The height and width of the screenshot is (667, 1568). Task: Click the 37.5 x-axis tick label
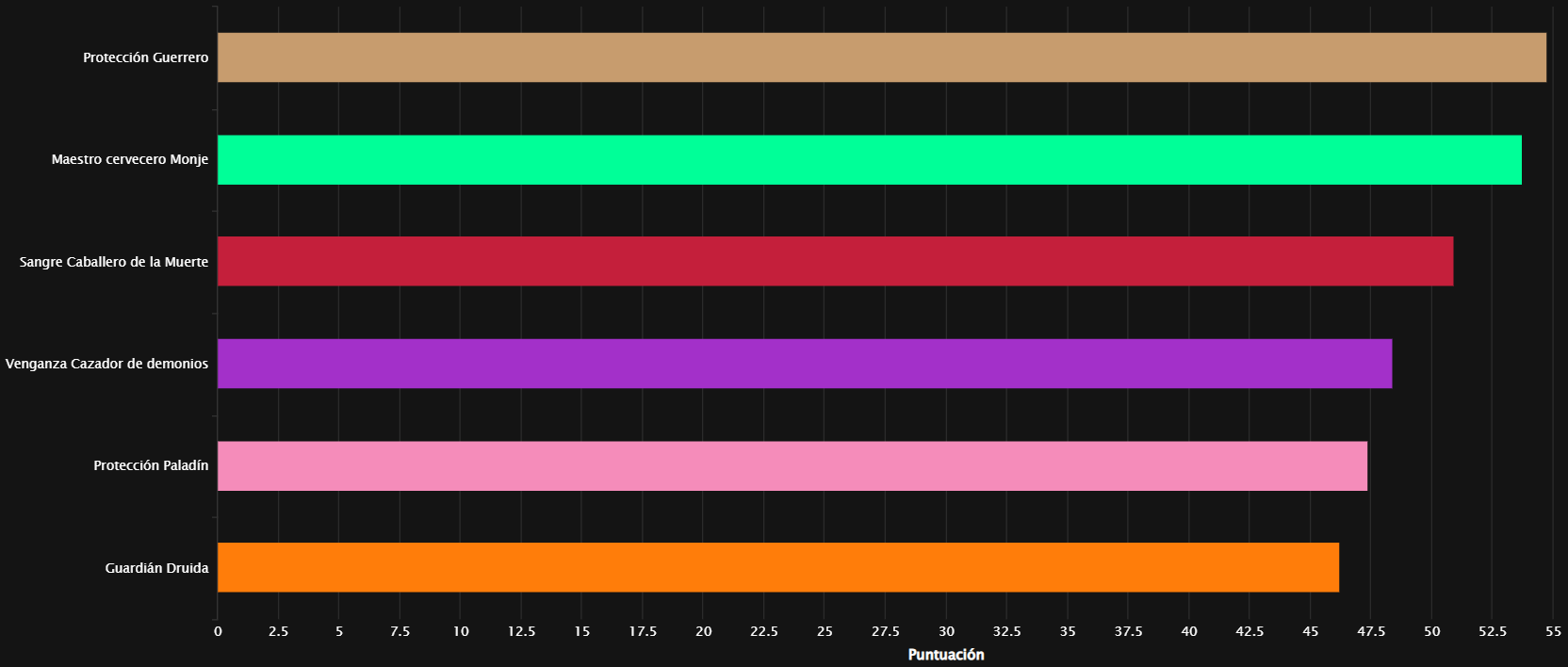coord(1128,631)
